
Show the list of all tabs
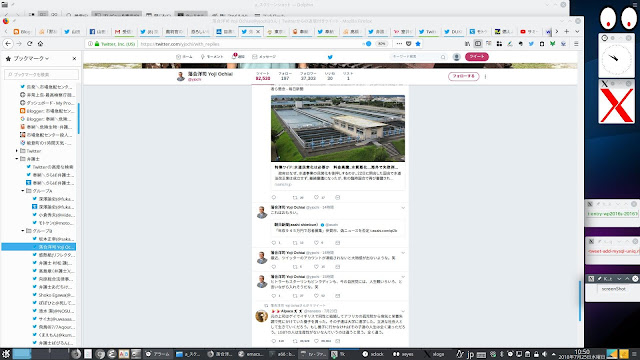click(577, 31)
